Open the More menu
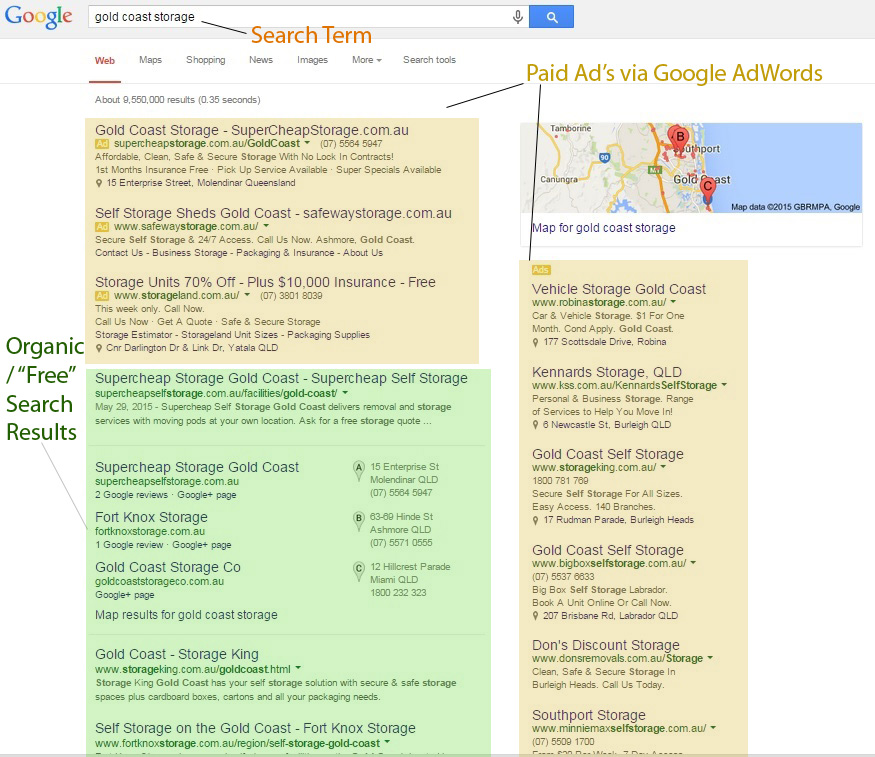This screenshot has width=875, height=757. [x=366, y=60]
